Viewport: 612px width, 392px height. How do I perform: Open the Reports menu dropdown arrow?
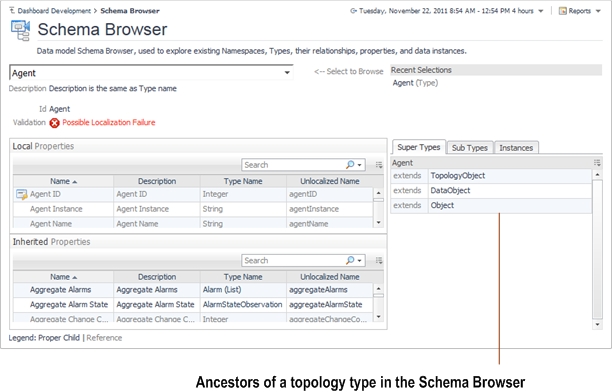(598, 11)
